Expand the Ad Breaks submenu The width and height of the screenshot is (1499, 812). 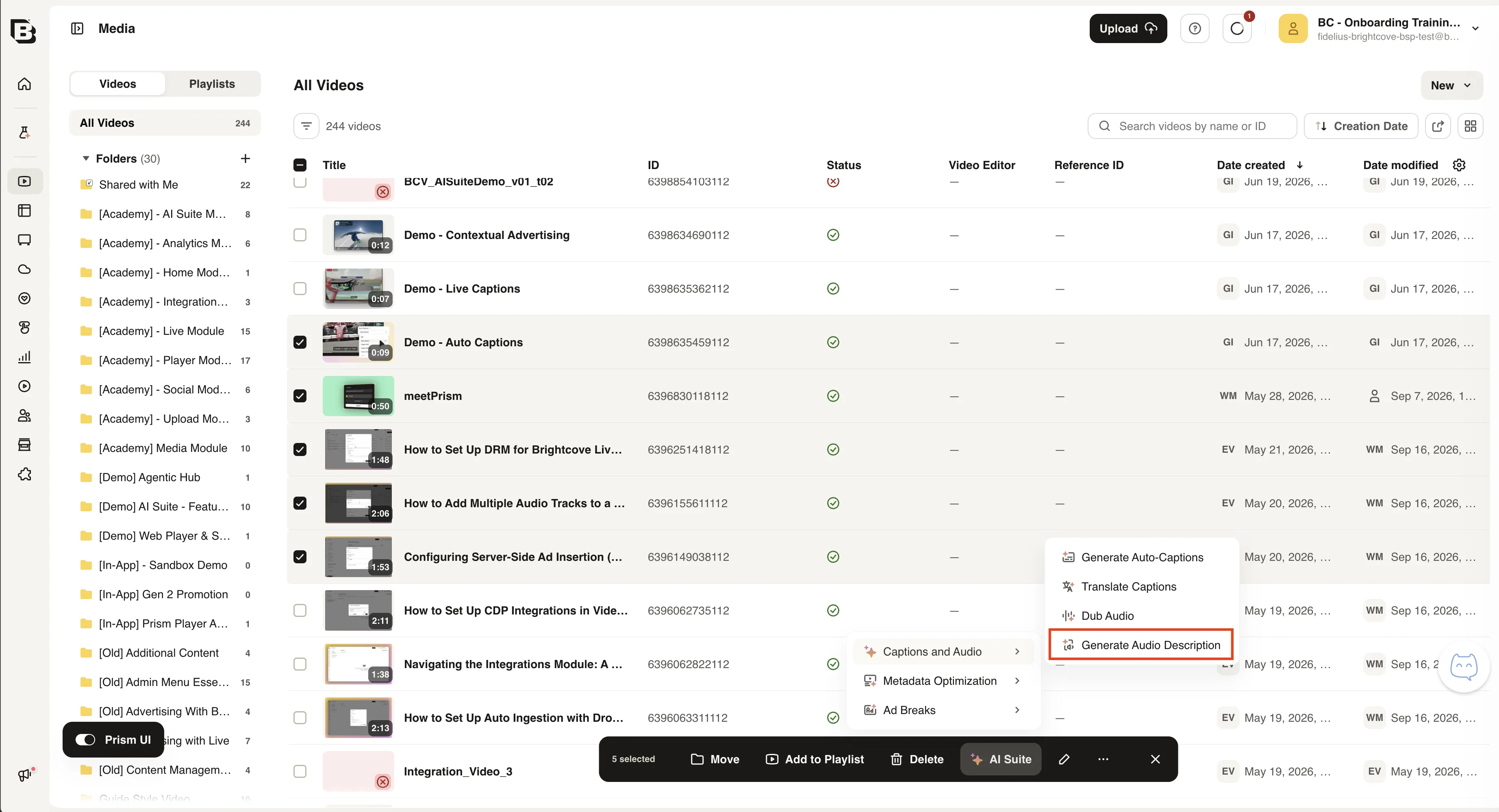pos(943,710)
